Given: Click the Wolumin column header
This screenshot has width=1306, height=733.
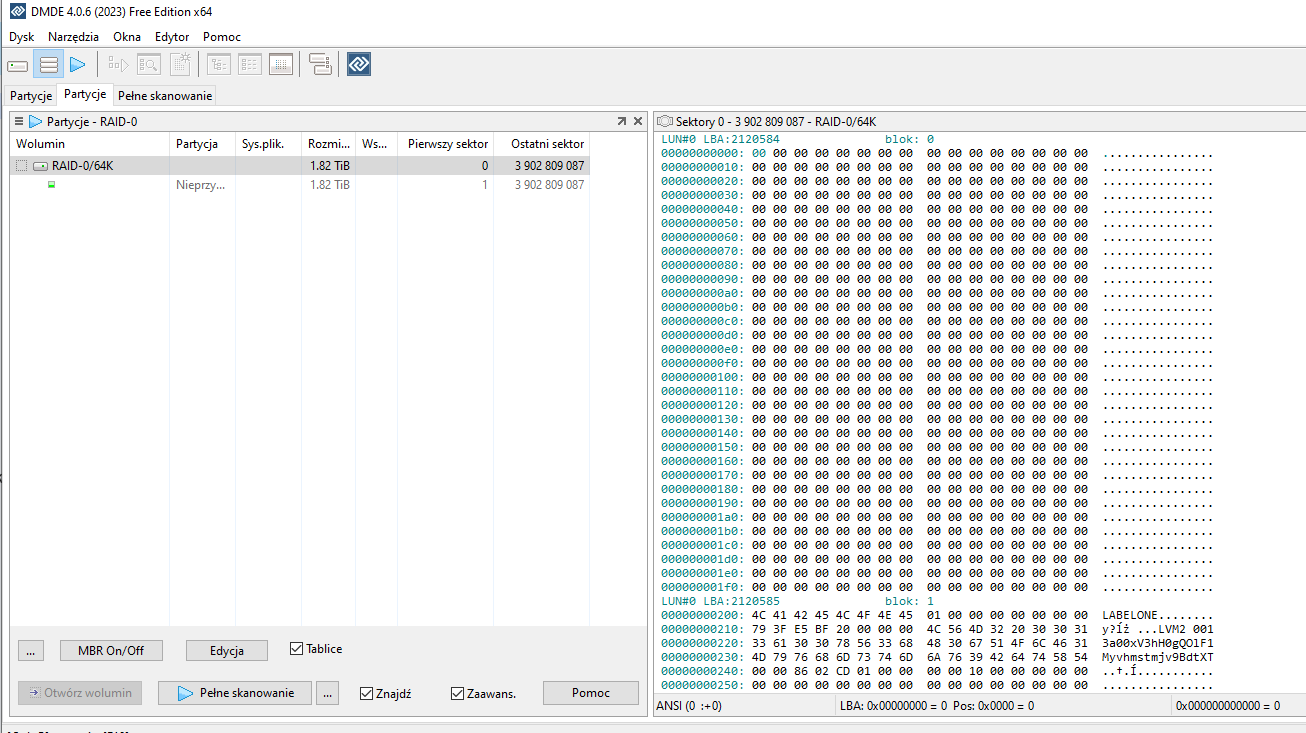Looking at the screenshot, I should coord(90,144).
